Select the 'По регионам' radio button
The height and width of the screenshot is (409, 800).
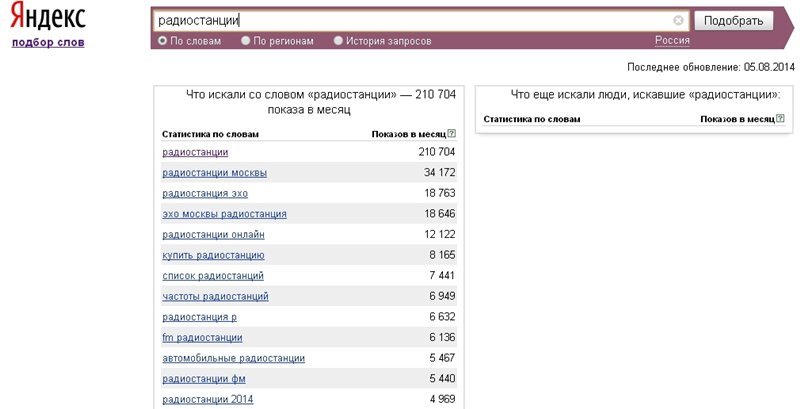[x=245, y=40]
